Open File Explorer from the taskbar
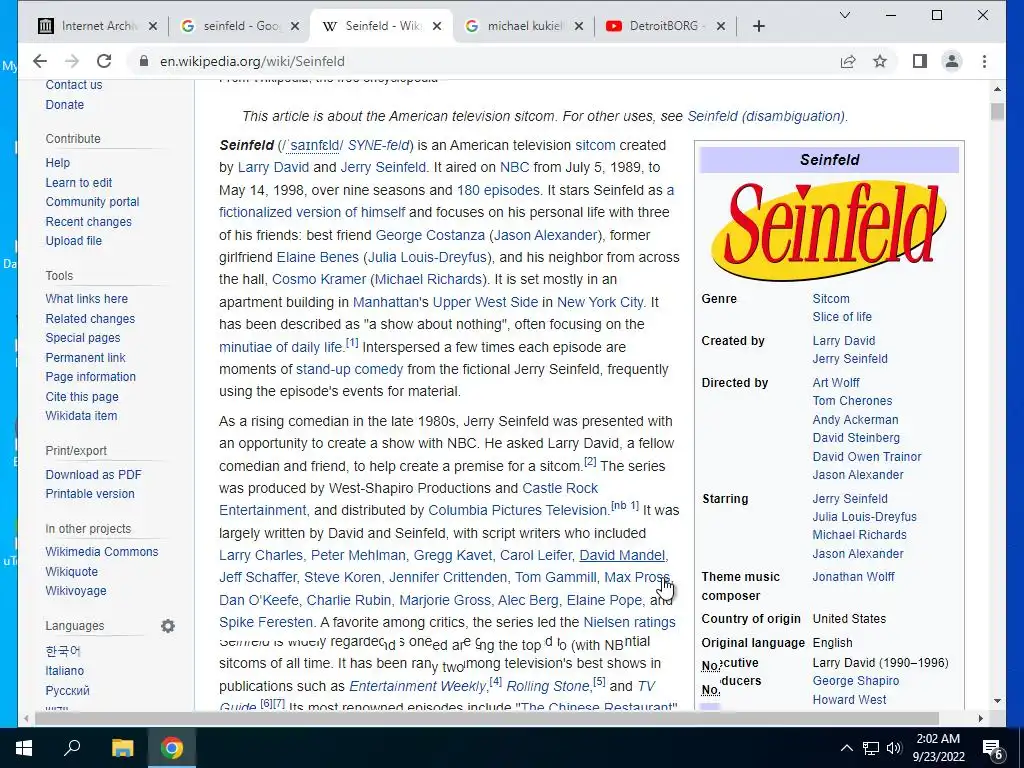1024x768 pixels. (122, 748)
